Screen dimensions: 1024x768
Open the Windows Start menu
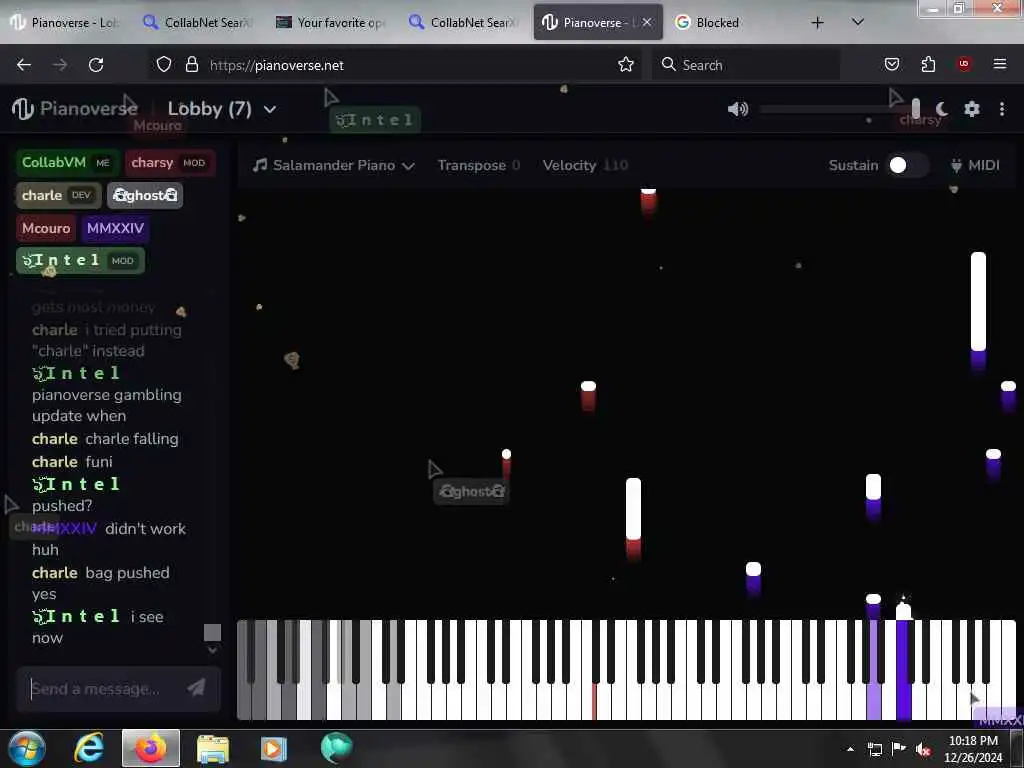(x=27, y=748)
